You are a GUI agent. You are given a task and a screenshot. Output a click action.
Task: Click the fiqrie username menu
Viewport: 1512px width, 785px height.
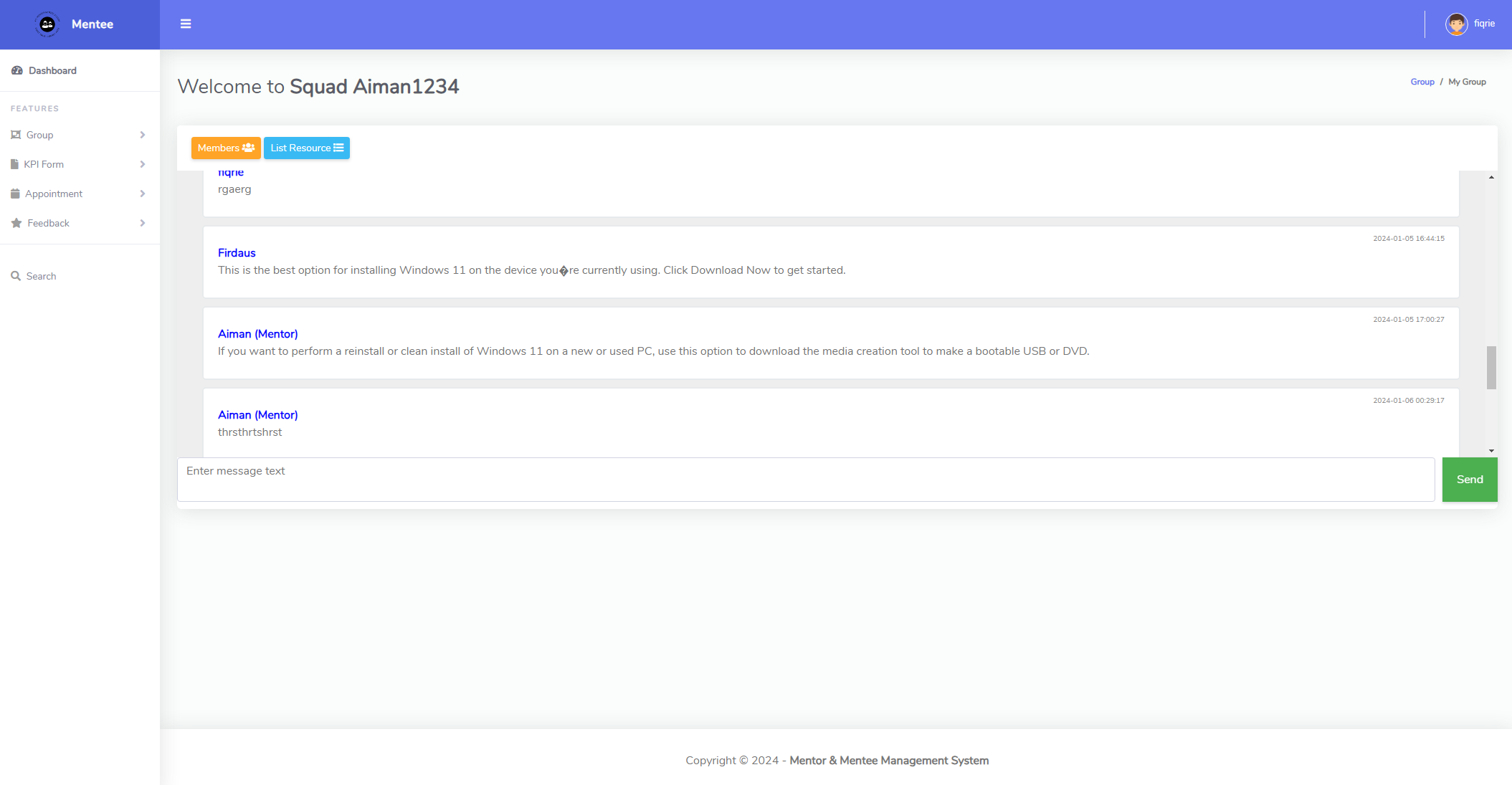coord(1484,24)
